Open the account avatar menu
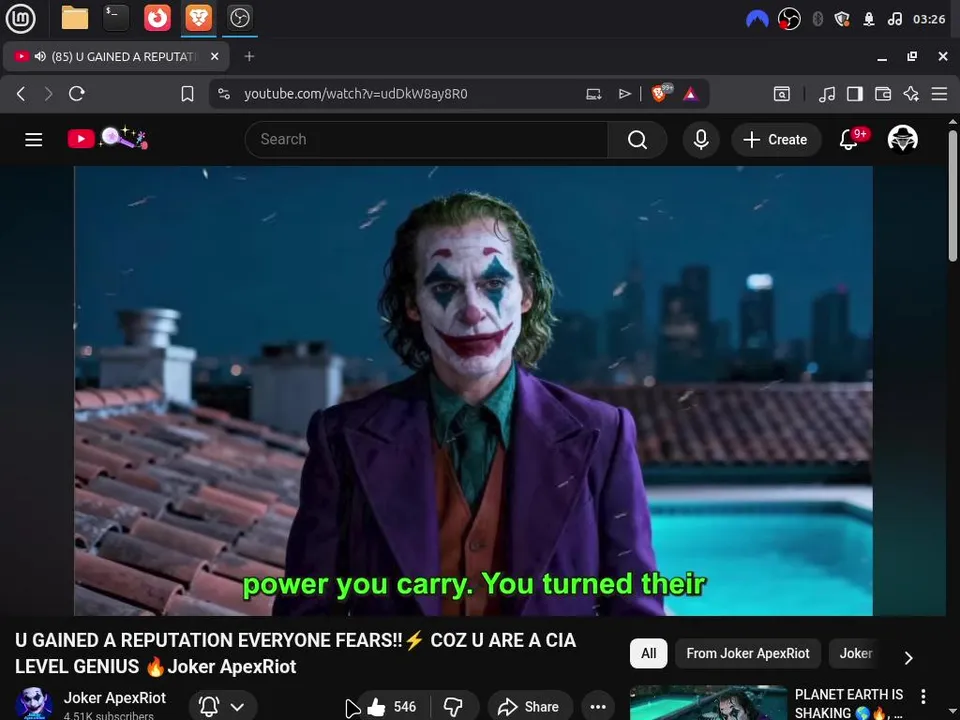The height and width of the screenshot is (720, 960). 902,139
